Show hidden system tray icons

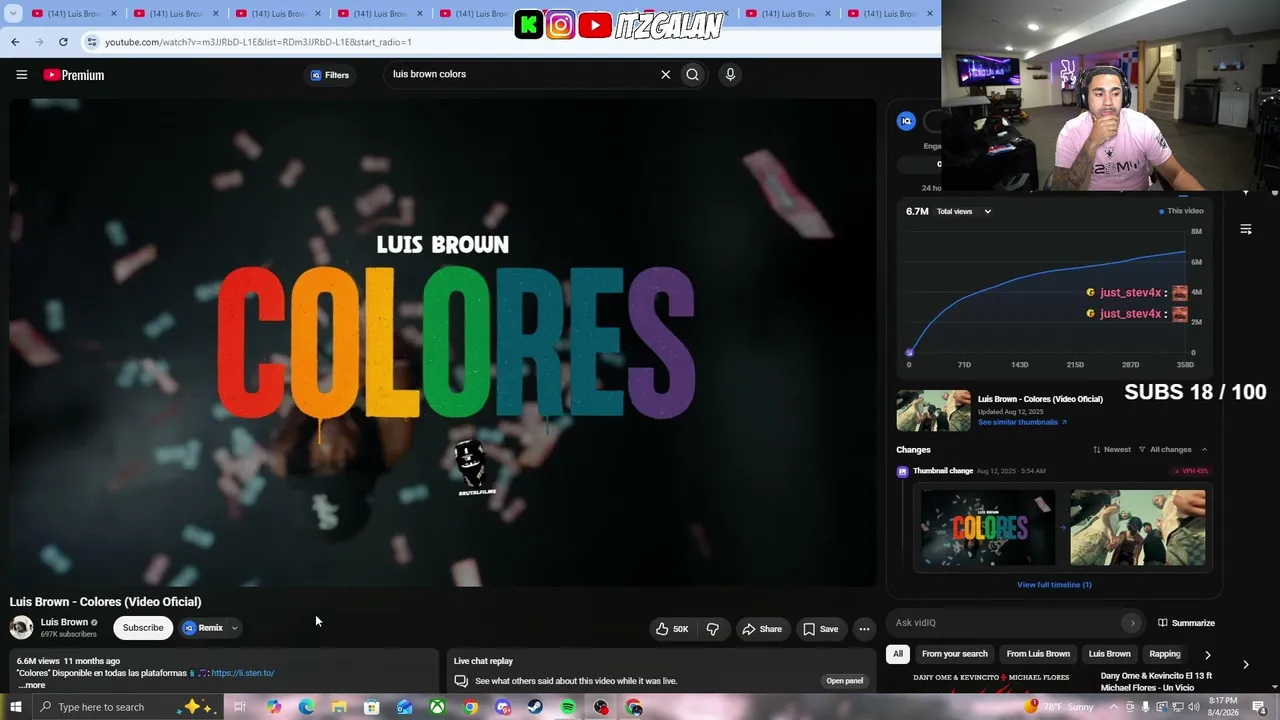point(1114,707)
